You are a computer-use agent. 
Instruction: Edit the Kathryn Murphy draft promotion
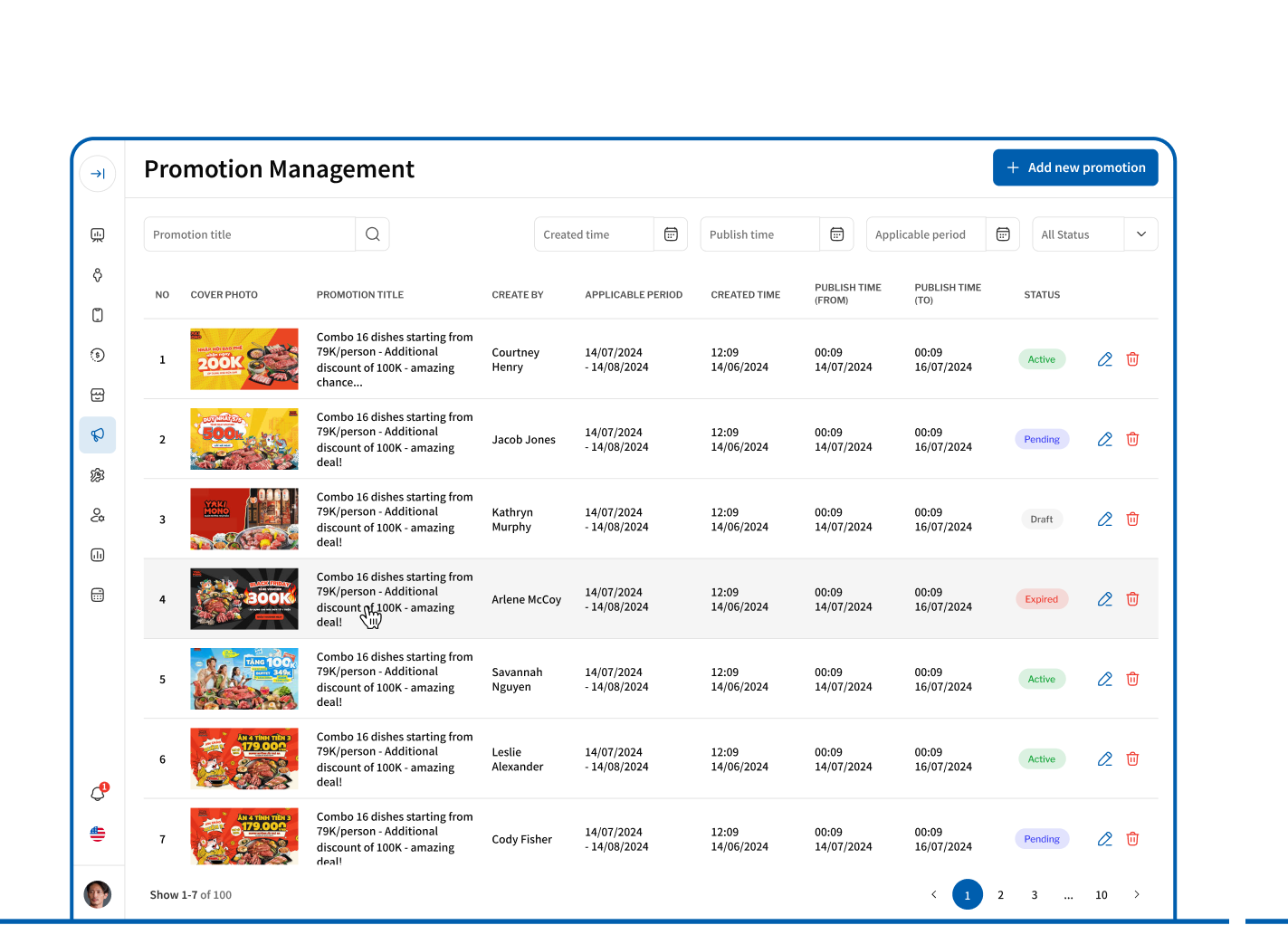click(x=1104, y=520)
